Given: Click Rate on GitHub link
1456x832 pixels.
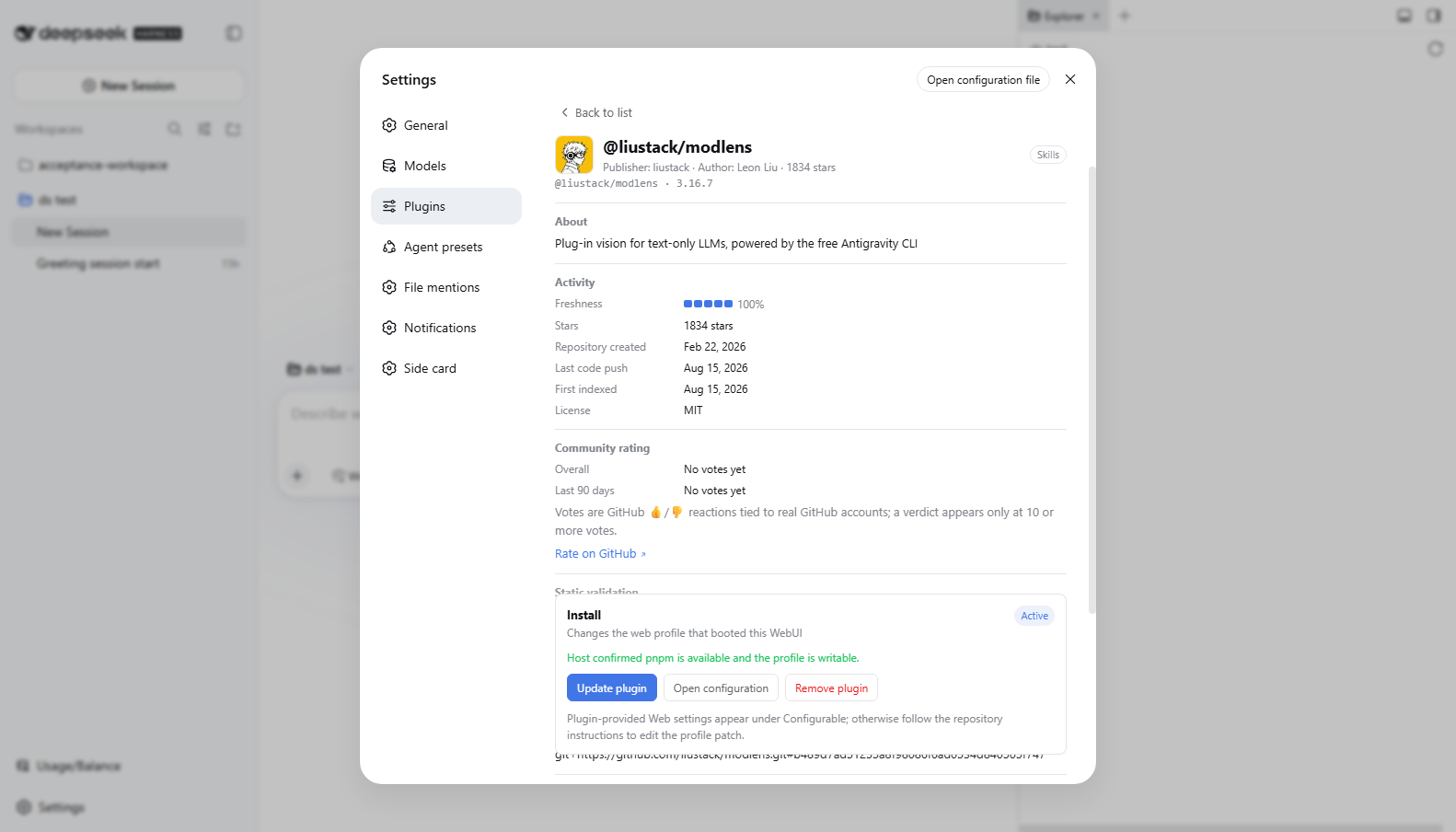Looking at the screenshot, I should coord(600,553).
